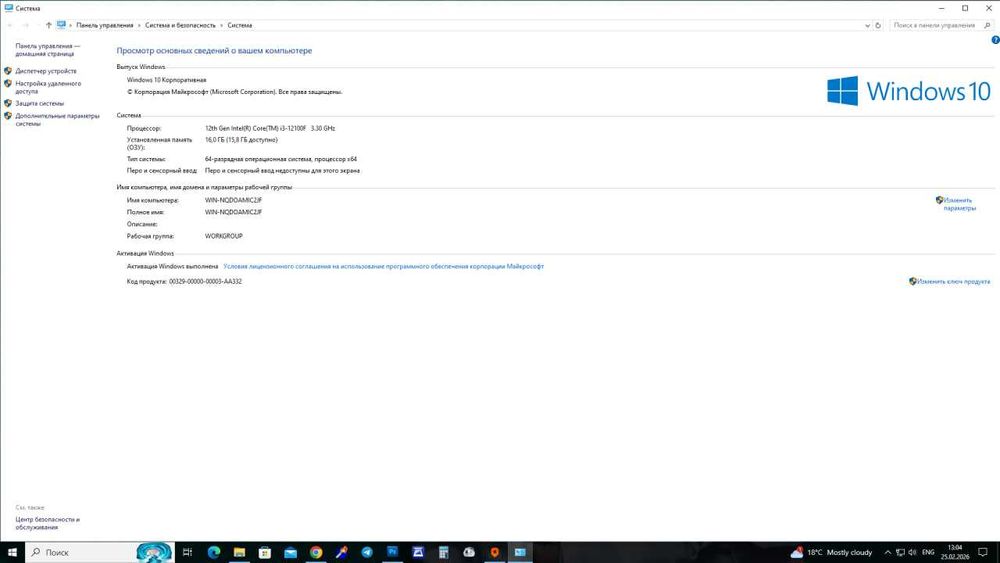Image resolution: width=1000 pixels, height=563 pixels.
Task: Open System protection link (Защита системы)
Action: 40,103
